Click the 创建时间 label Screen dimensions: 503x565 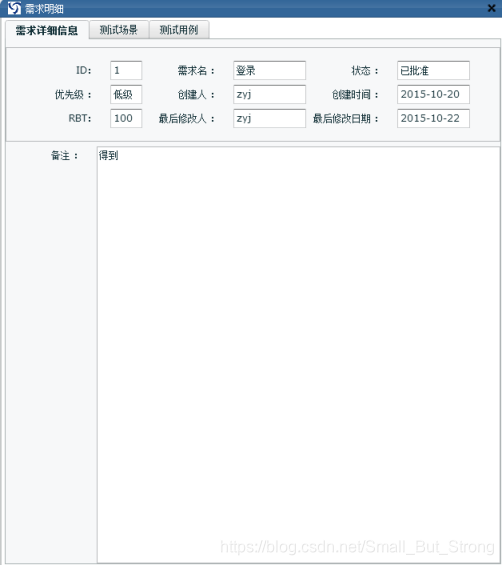[356, 95]
